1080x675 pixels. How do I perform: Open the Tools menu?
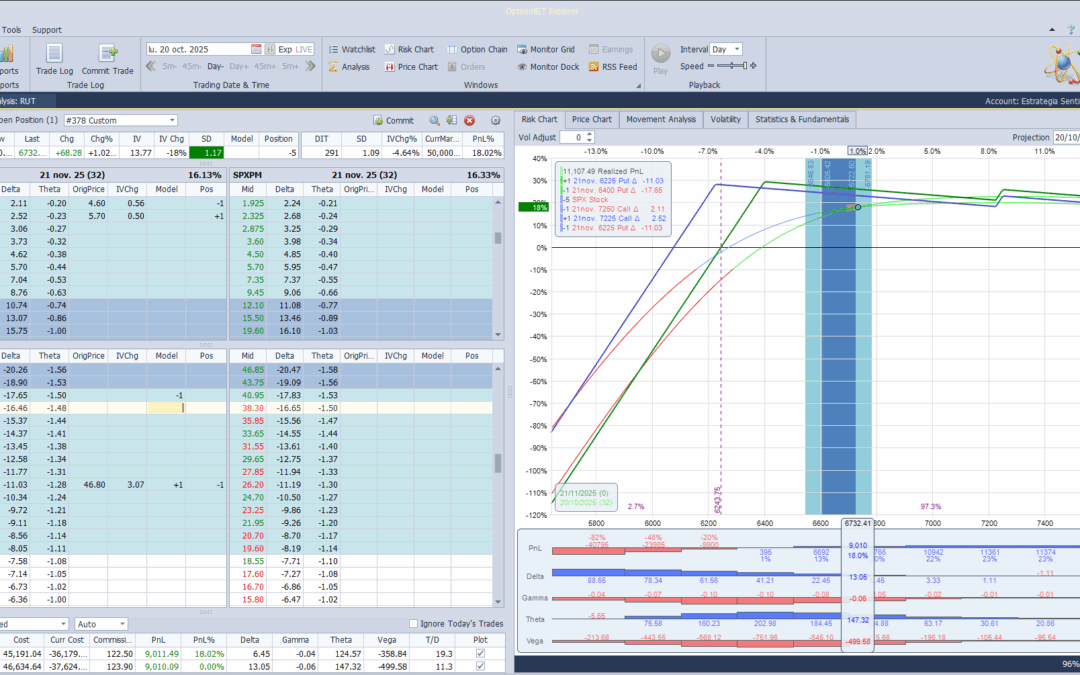click(x=11, y=30)
